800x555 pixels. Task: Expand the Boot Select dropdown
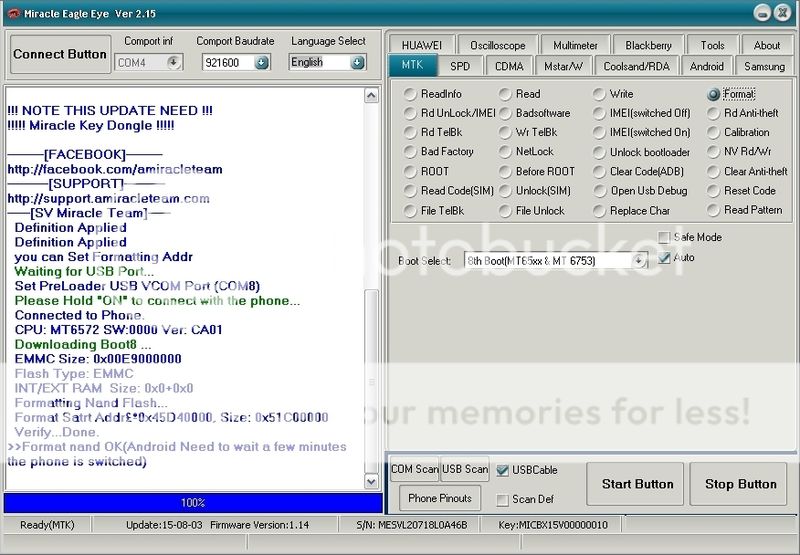pyautogui.click(x=638, y=261)
